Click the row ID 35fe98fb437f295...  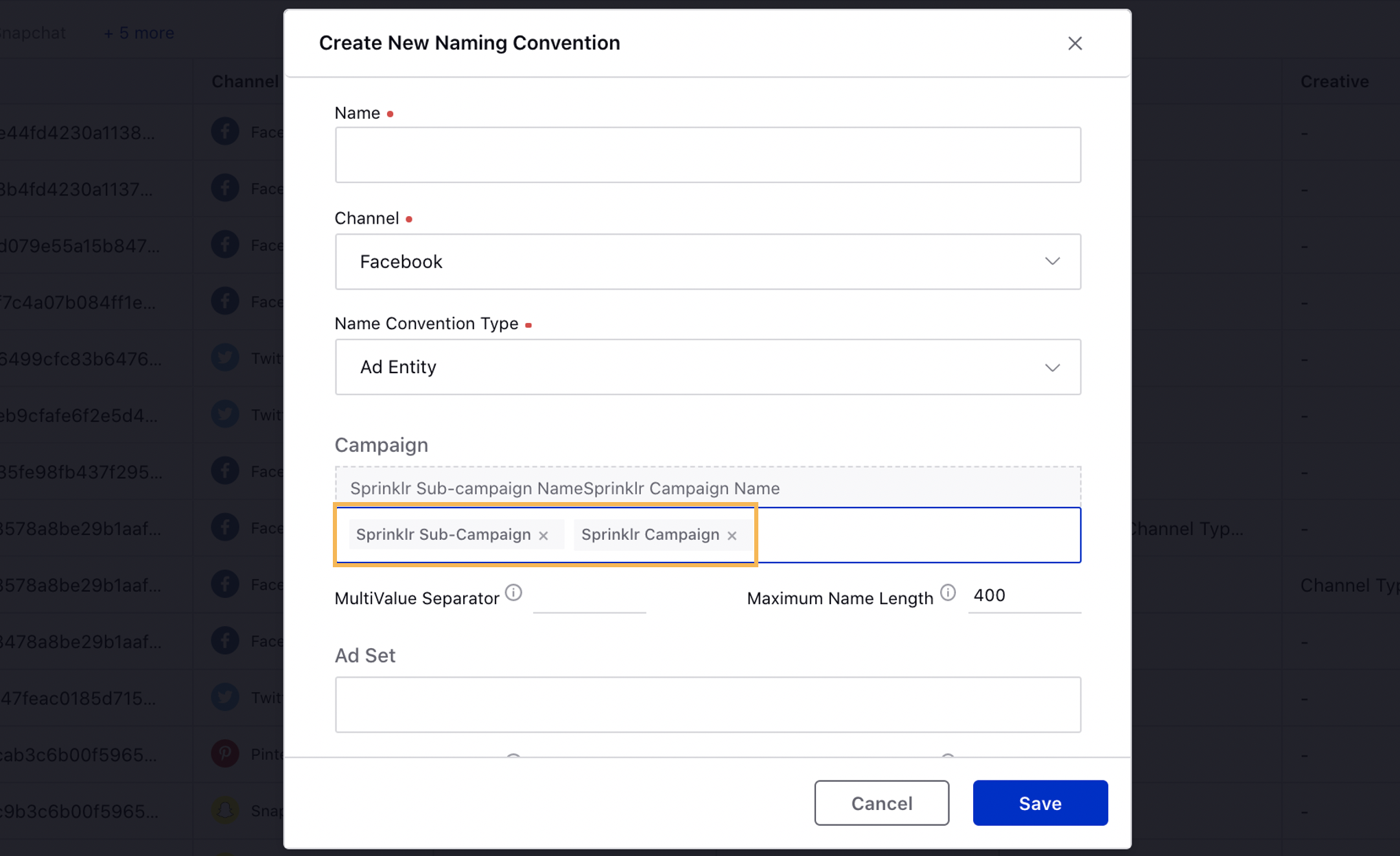pos(82,471)
